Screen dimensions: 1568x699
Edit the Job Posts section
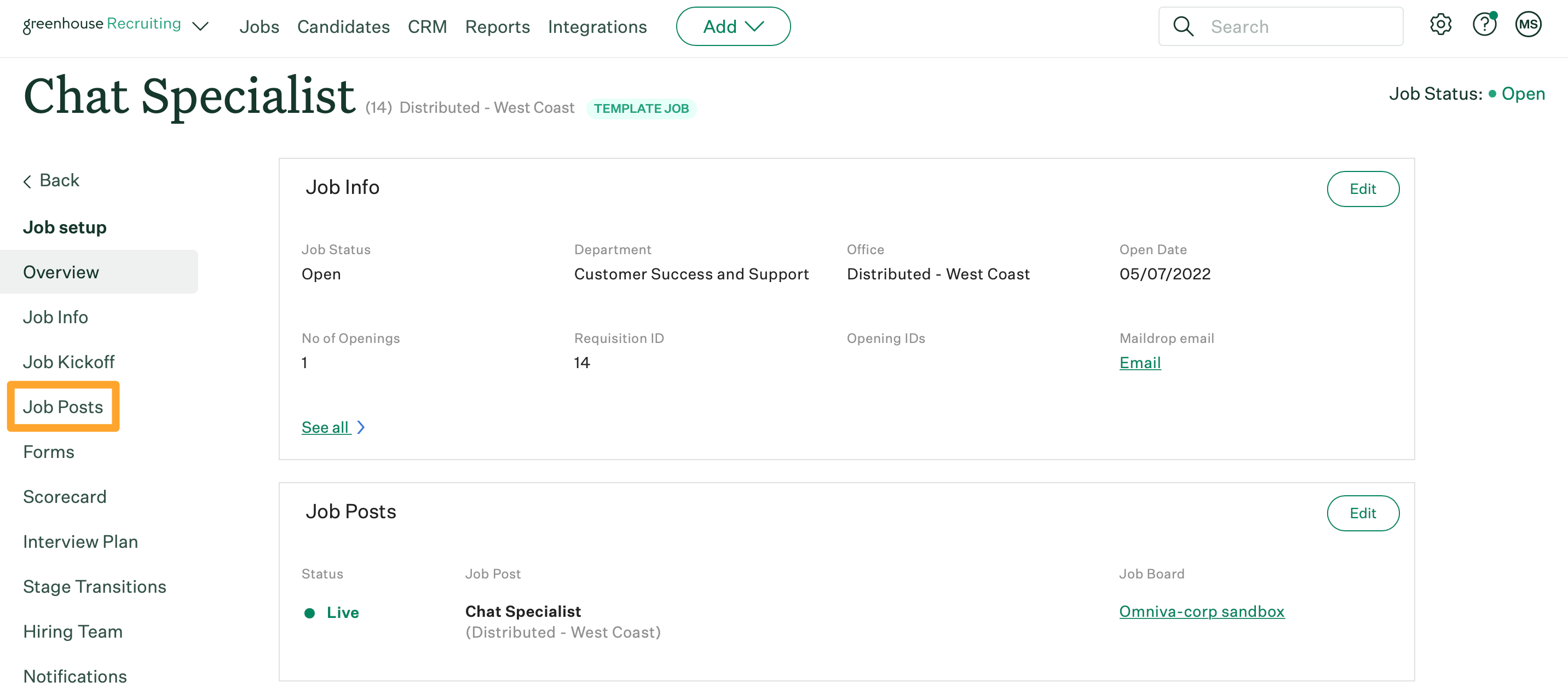click(x=1362, y=513)
